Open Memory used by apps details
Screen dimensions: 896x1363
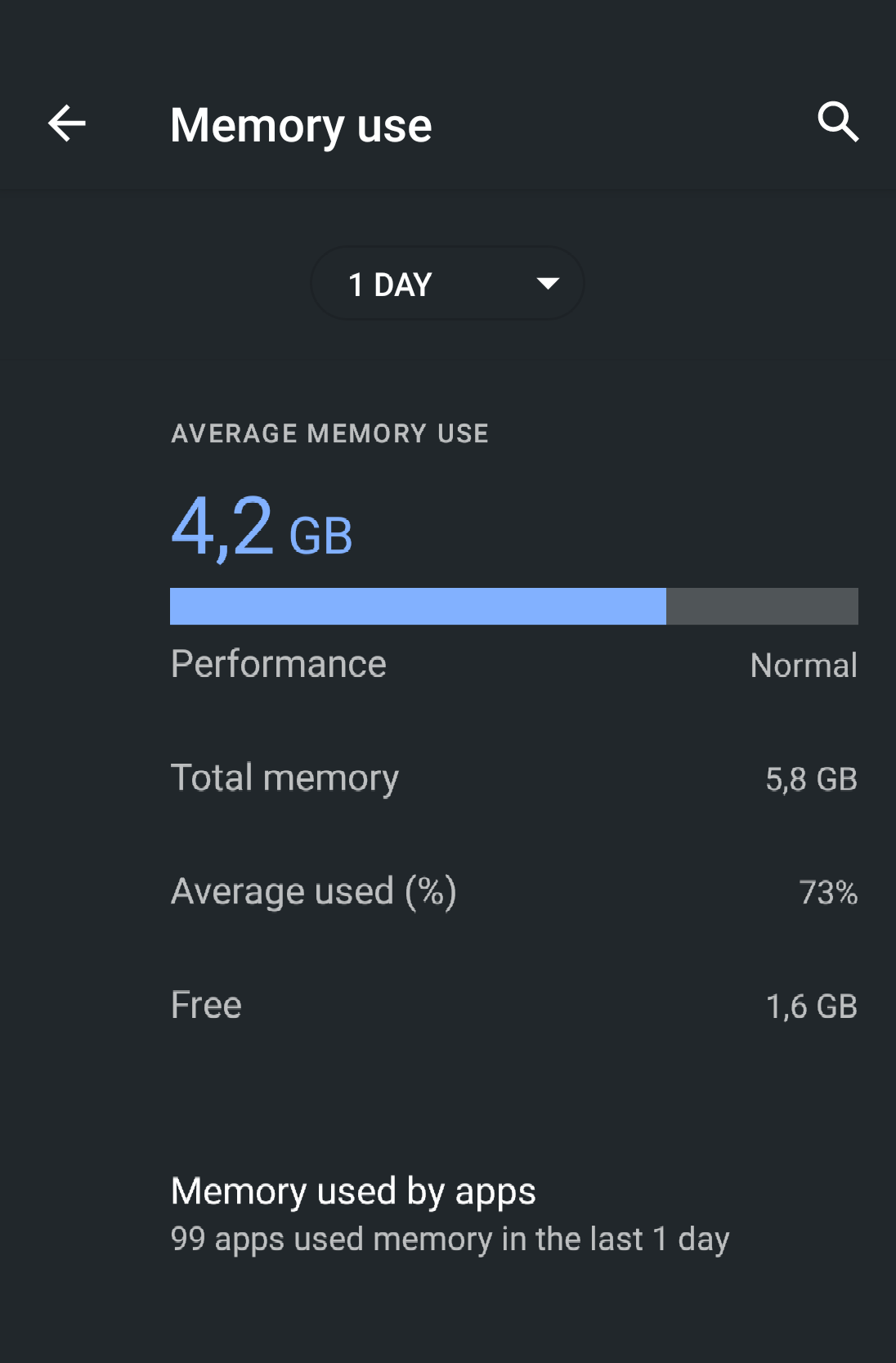coord(352,1191)
